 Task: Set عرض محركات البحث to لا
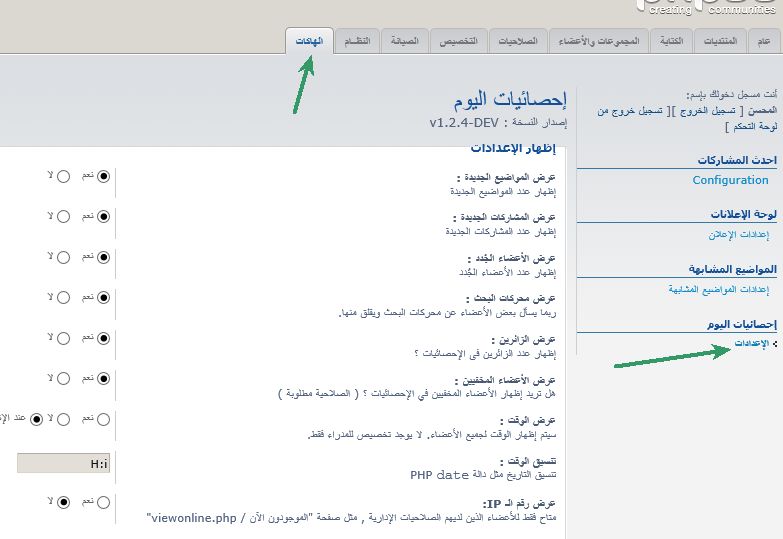click(x=64, y=298)
